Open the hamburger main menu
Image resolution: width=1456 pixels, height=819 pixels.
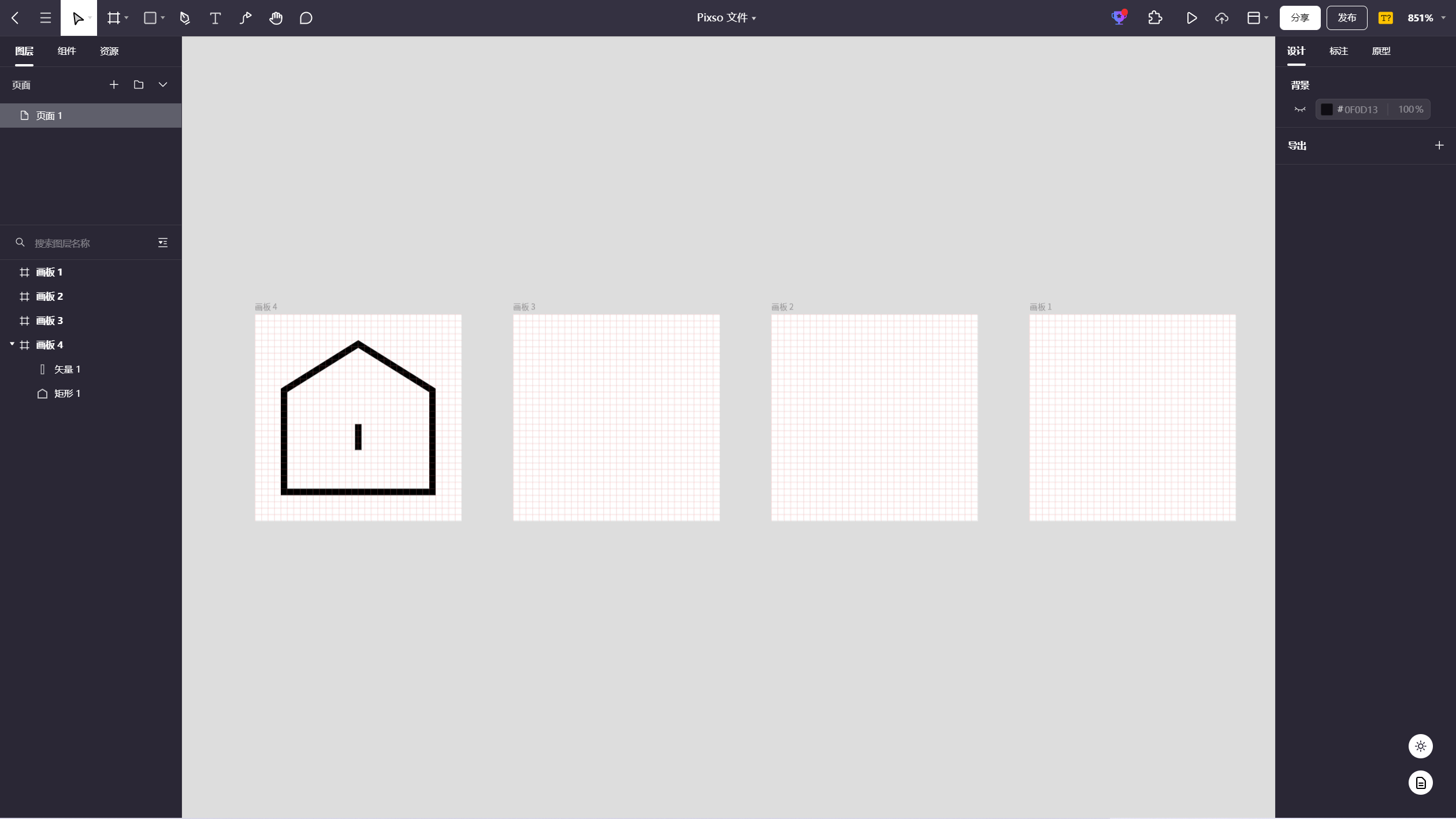[x=46, y=18]
